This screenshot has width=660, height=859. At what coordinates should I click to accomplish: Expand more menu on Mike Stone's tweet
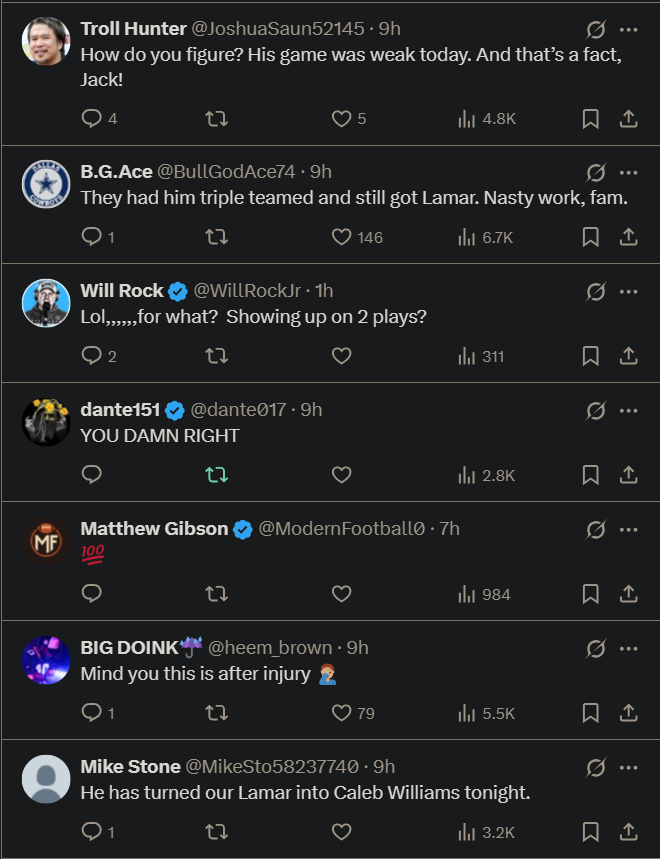pyautogui.click(x=628, y=767)
